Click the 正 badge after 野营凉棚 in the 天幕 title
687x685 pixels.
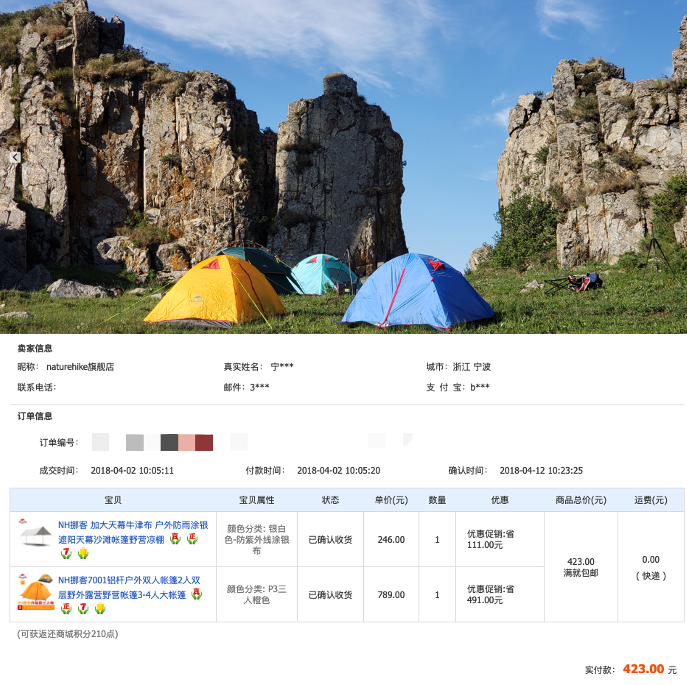coord(192,539)
